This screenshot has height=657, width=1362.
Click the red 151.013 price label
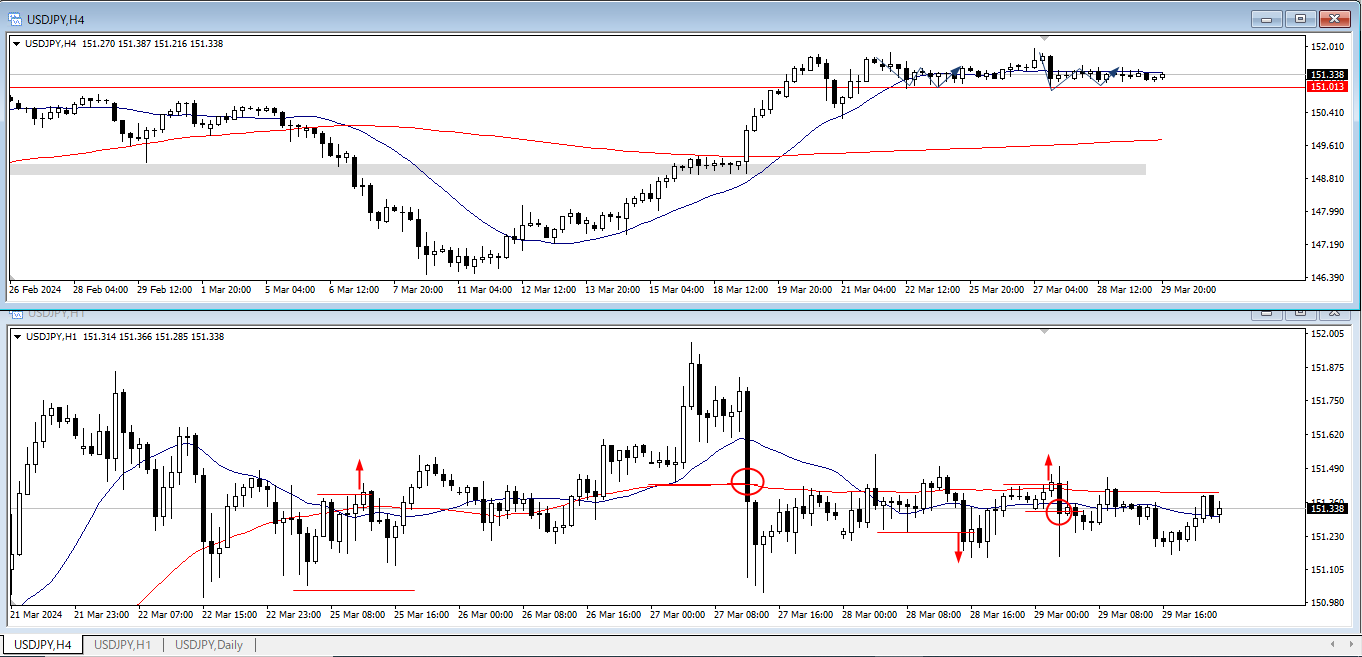point(1326,87)
